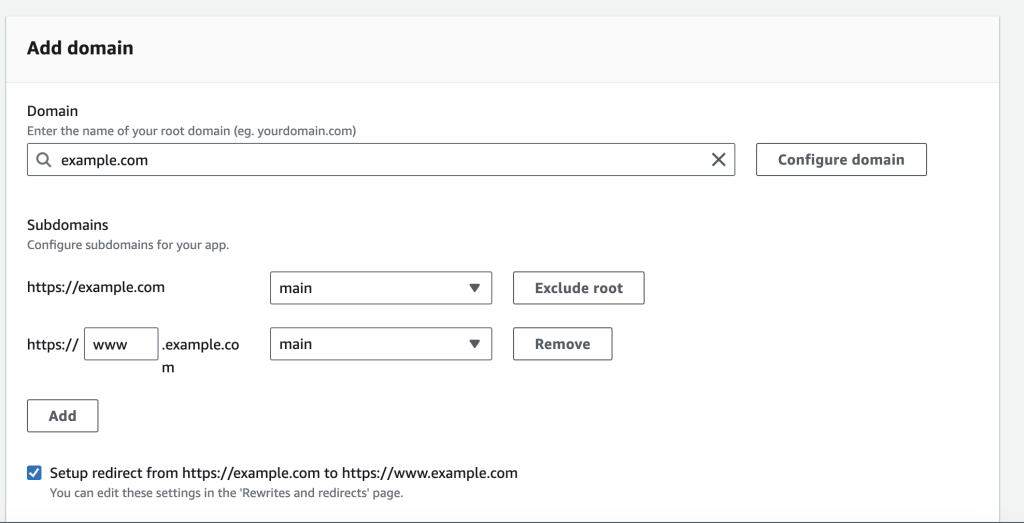Screen dimensions: 1024x523
Task: Click the Subdomains section label
Action: (67, 225)
